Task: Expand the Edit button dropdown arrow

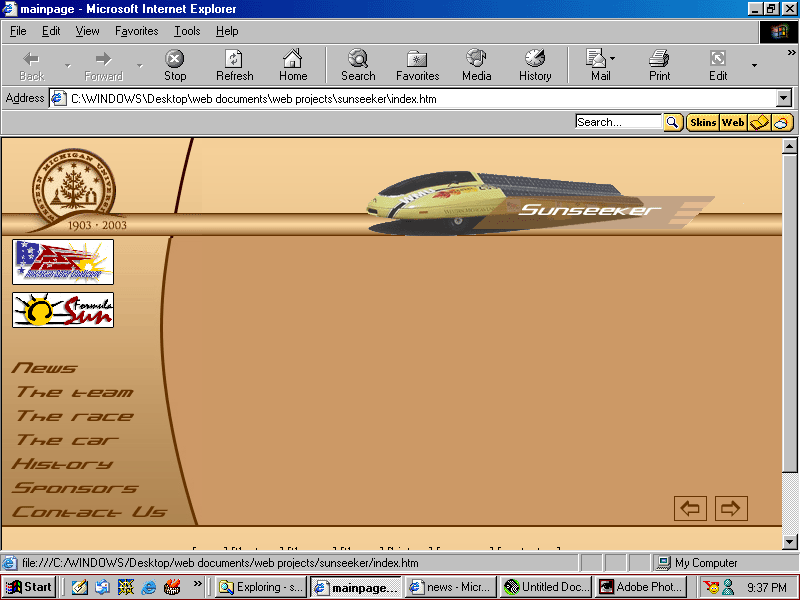Action: pos(754,65)
